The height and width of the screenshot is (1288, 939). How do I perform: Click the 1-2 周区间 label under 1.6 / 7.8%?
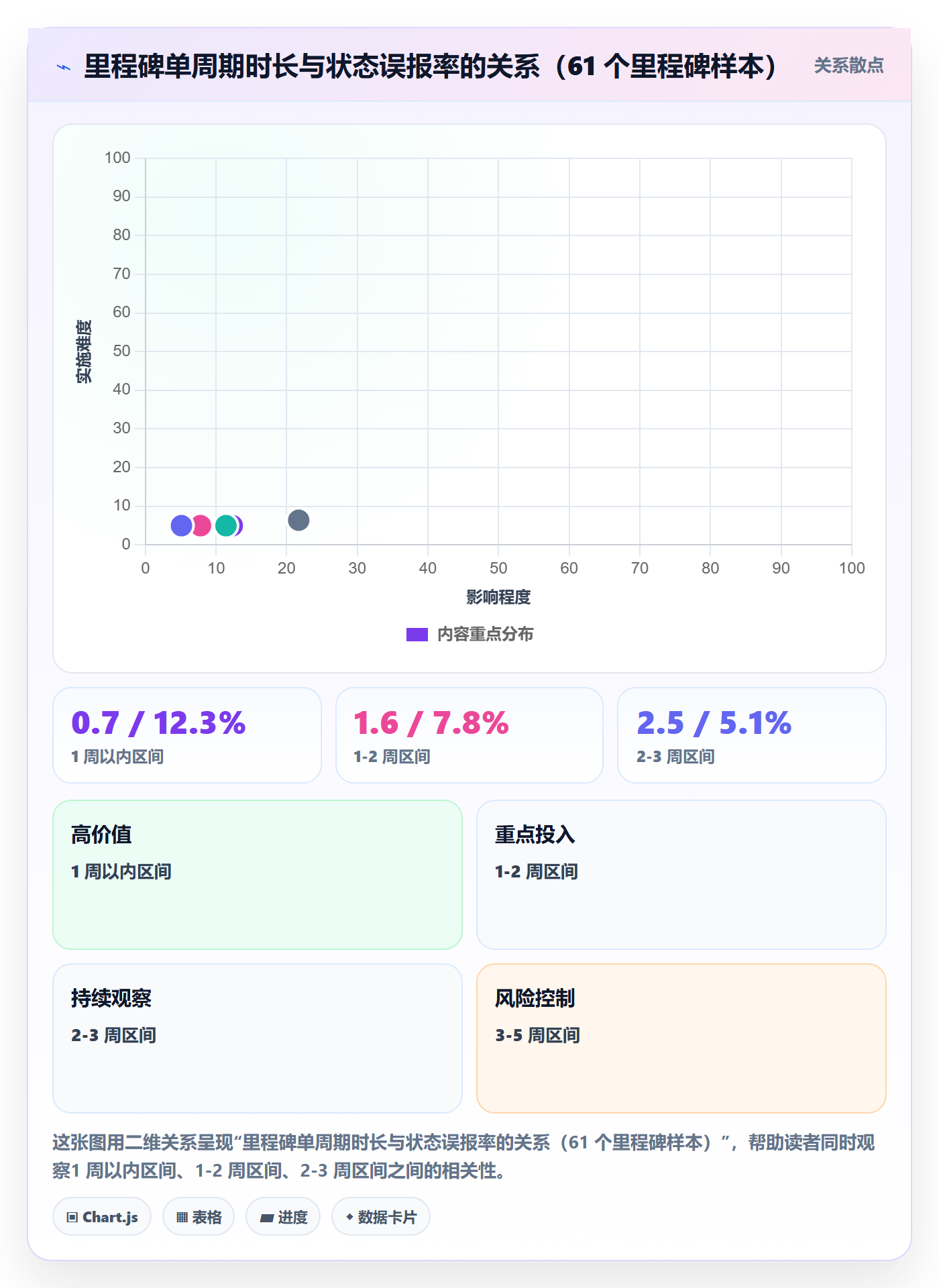tap(392, 757)
